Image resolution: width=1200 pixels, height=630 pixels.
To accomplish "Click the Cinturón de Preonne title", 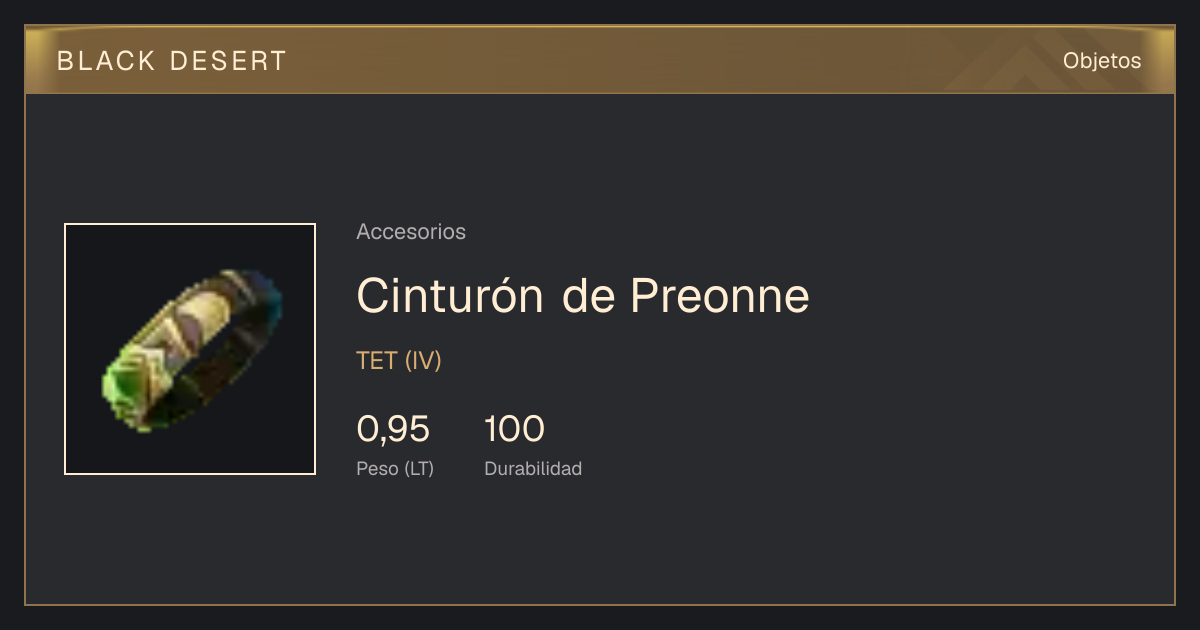I will point(583,295).
